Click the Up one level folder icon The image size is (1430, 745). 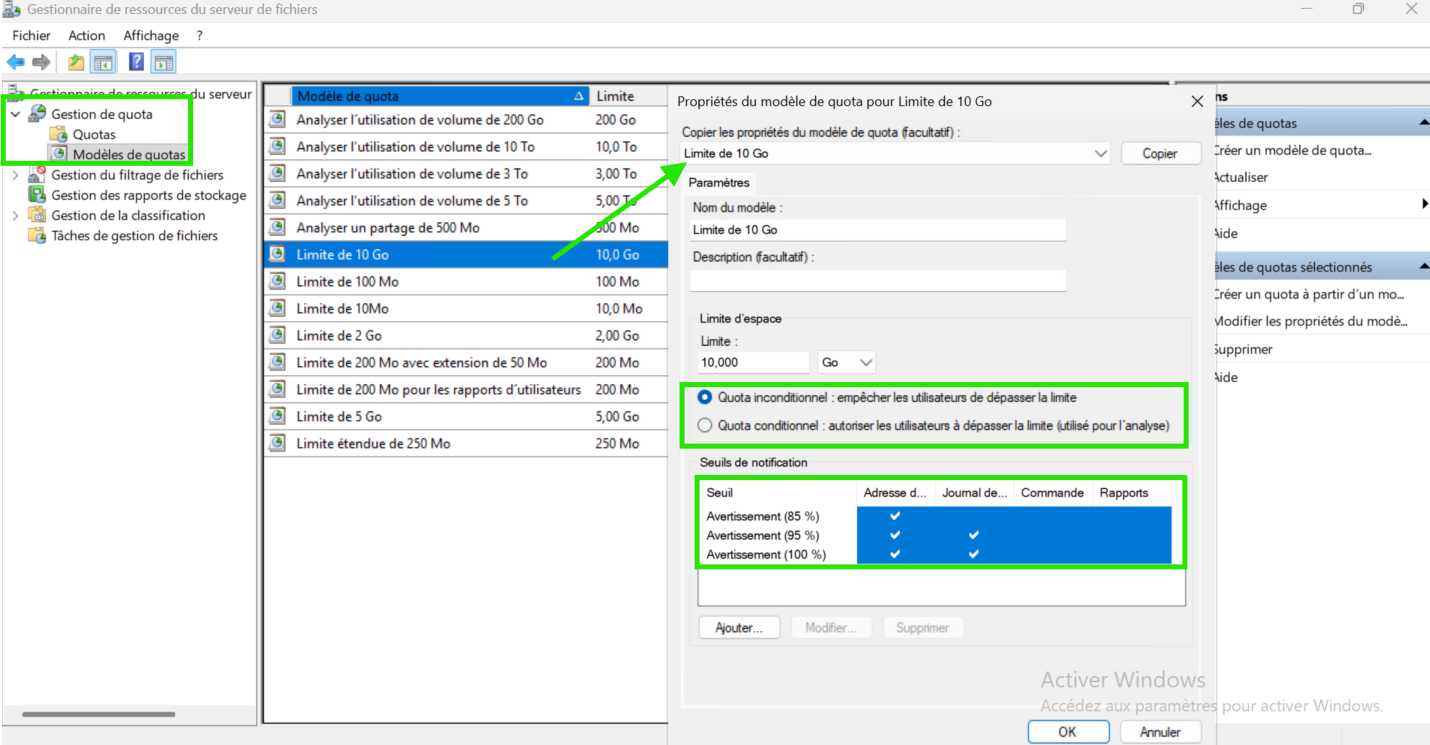(x=76, y=62)
